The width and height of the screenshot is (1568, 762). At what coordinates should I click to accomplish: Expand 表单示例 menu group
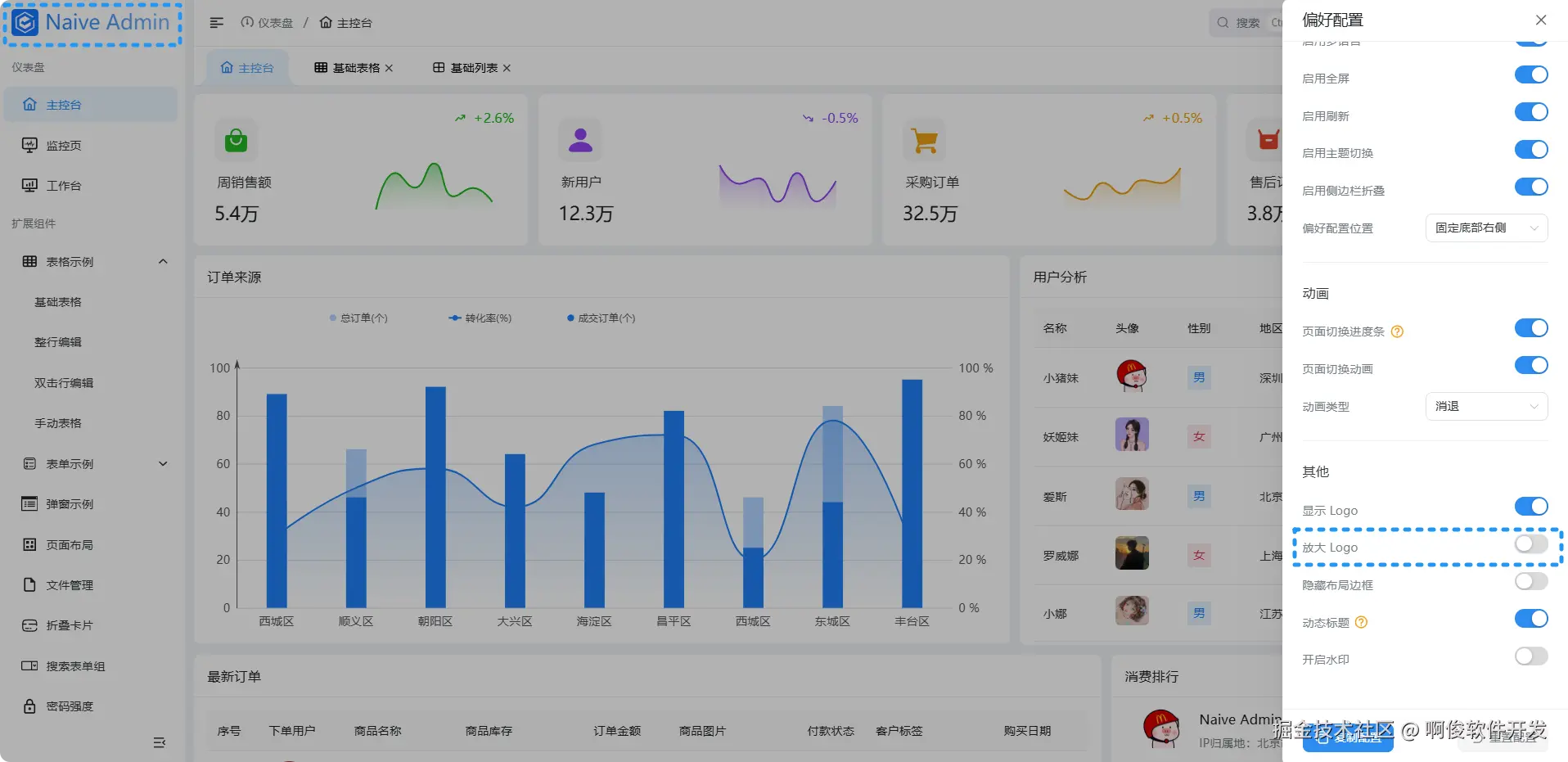point(91,464)
